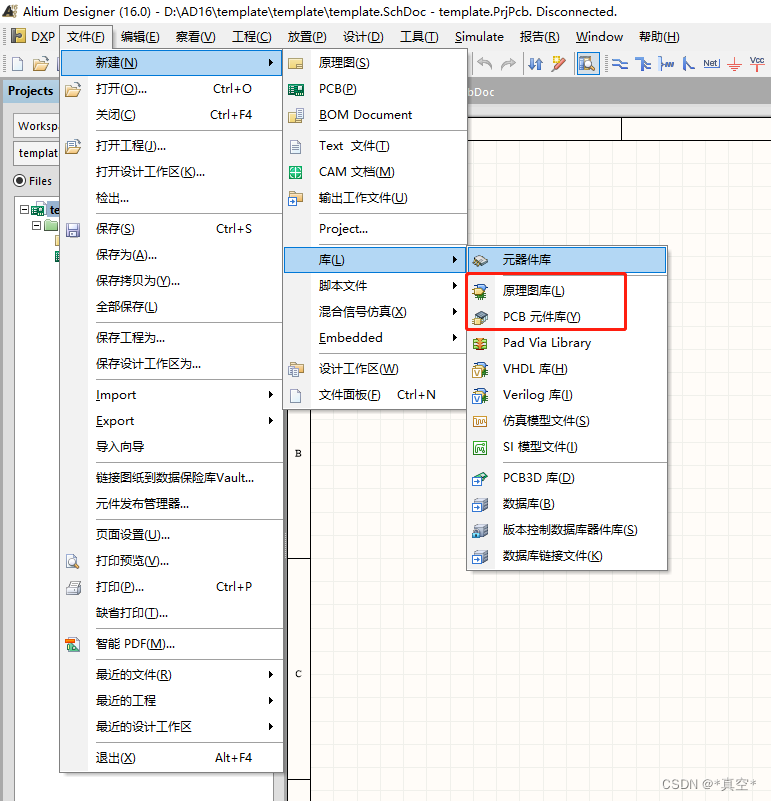Expand the Import submenu arrow
Screen dimensions: 771x801
271,395
